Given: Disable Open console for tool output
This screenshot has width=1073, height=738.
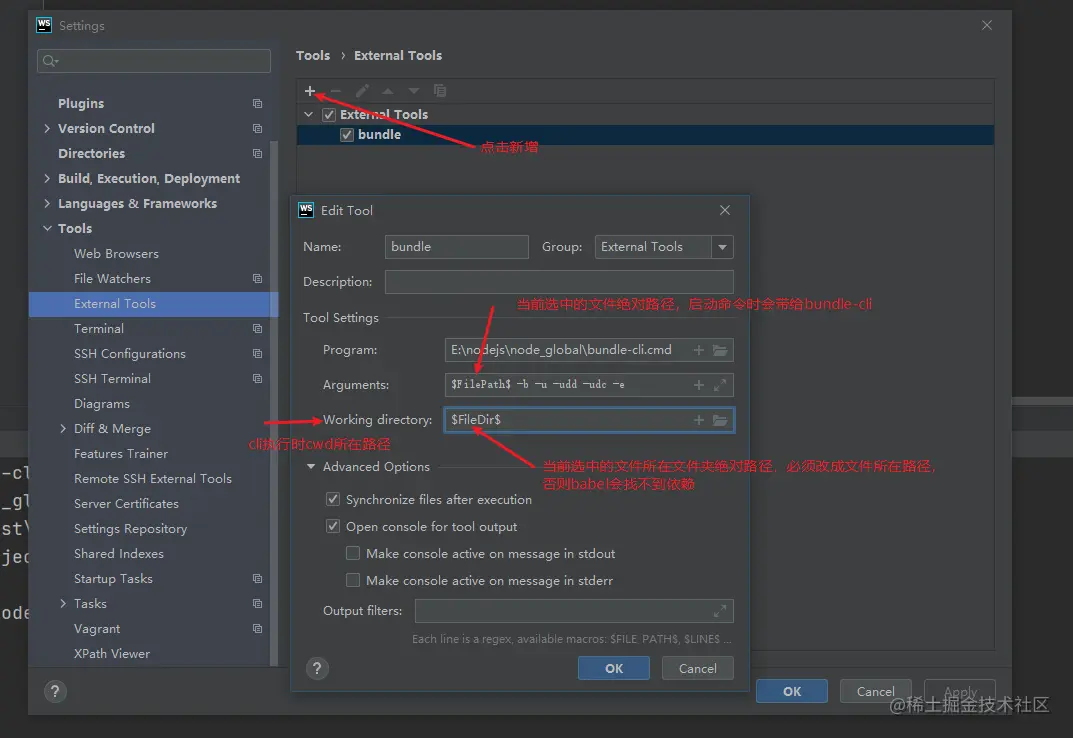Looking at the screenshot, I should [x=333, y=526].
